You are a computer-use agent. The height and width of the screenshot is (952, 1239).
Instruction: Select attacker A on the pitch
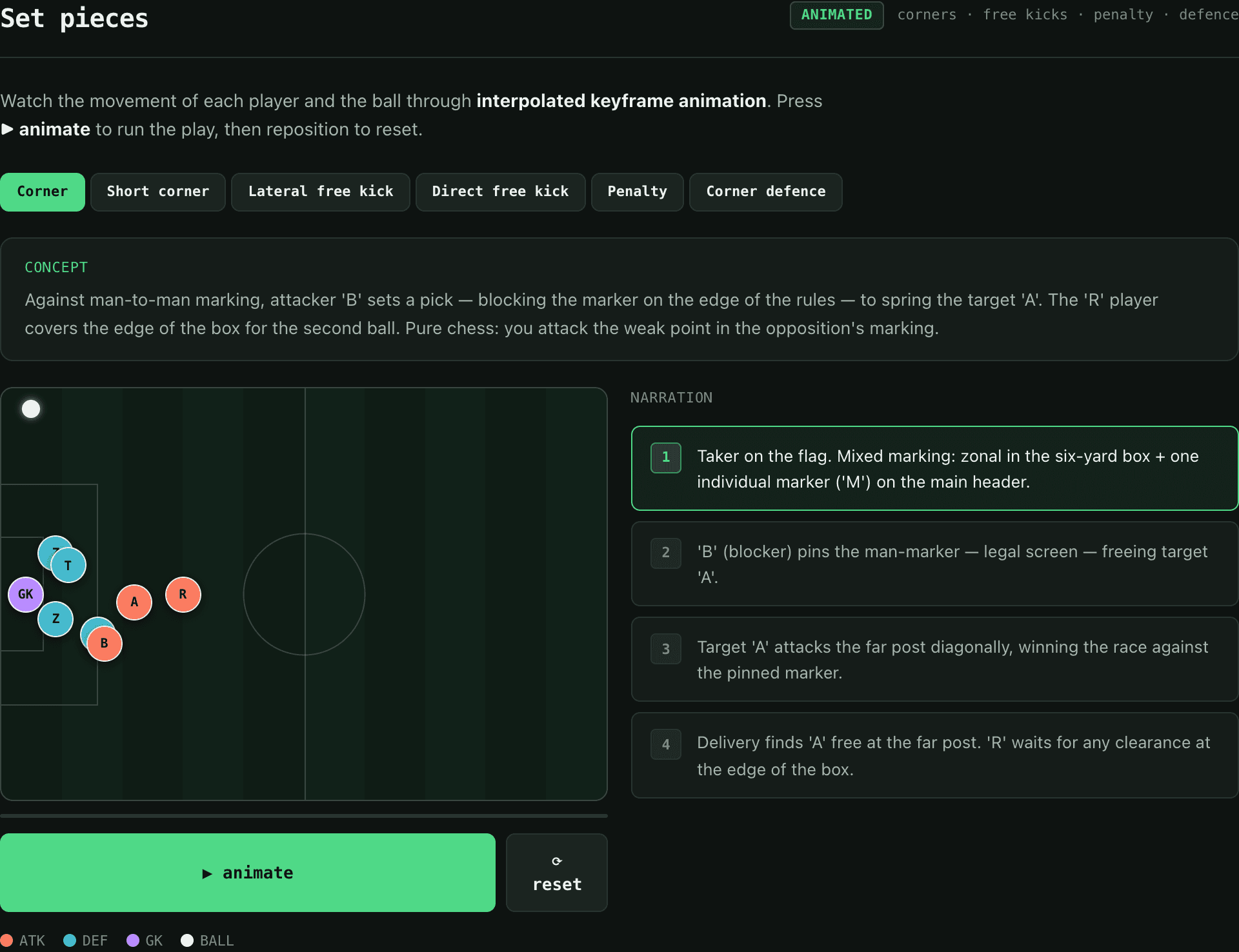point(134,602)
